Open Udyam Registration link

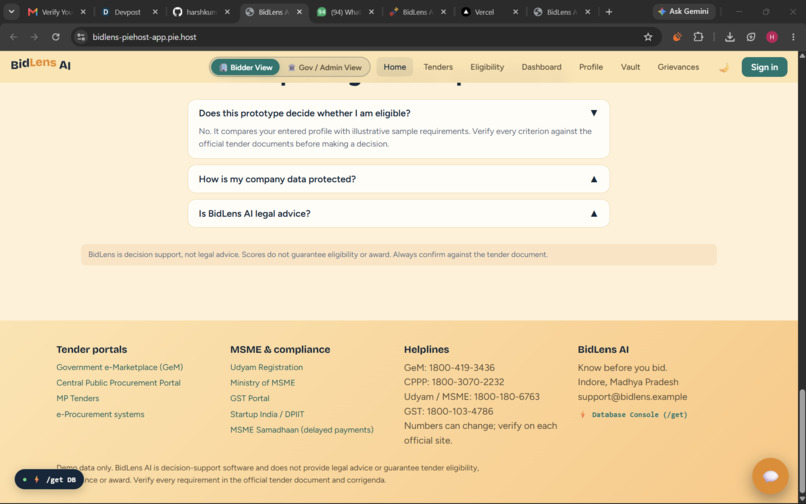[x=266, y=367]
